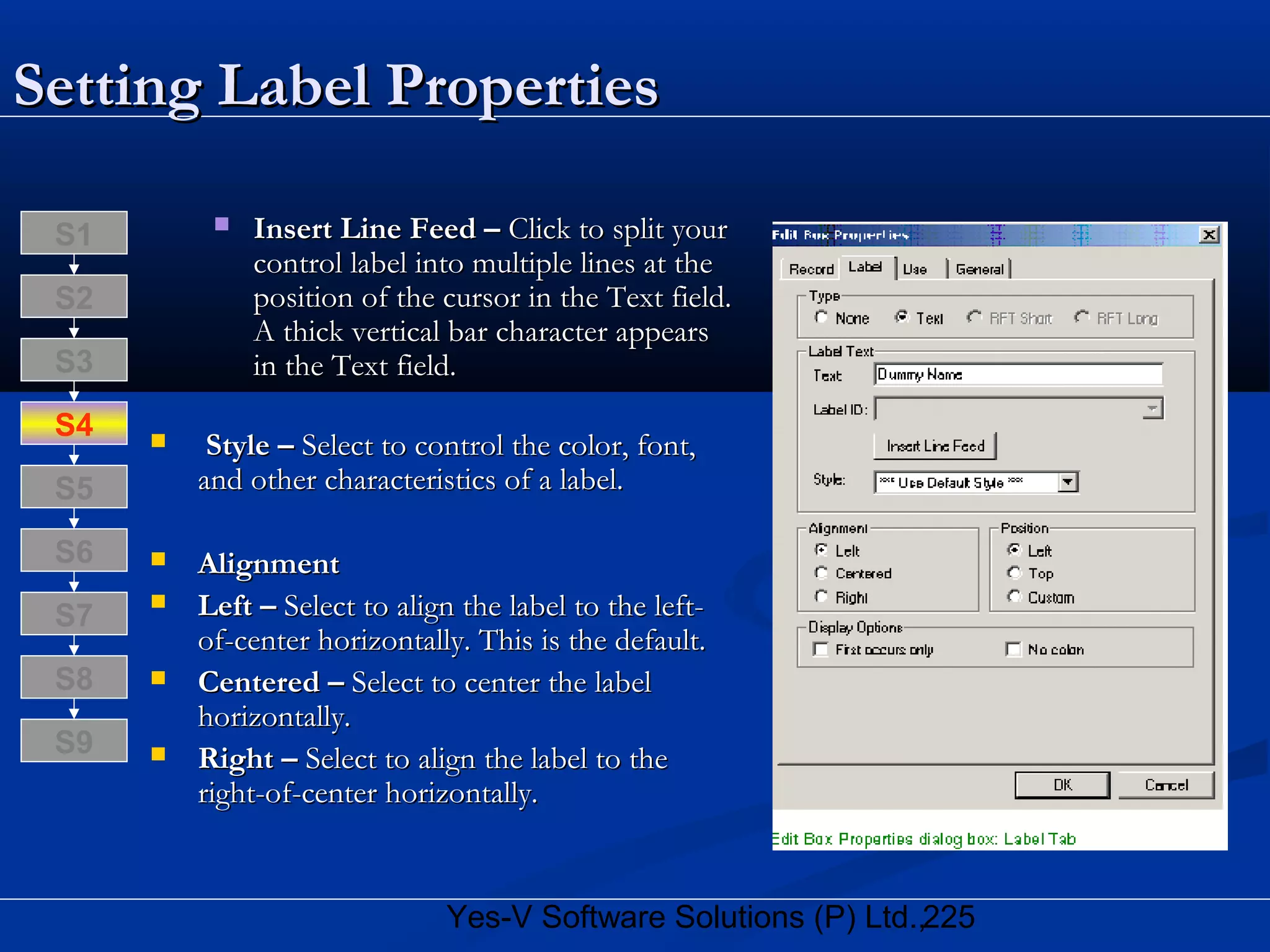Go to step S1 in the sidebar
Screen dimensions: 1270x952
pyautogui.click(x=74, y=233)
